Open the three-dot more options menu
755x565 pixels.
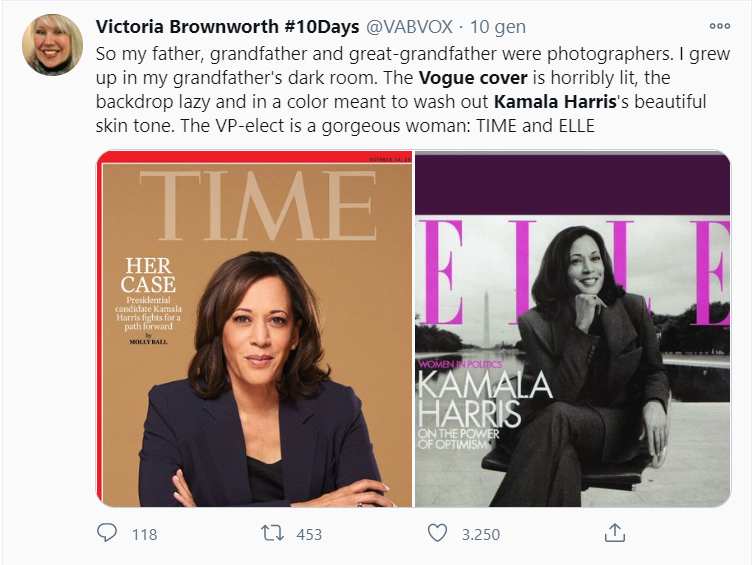(719, 26)
